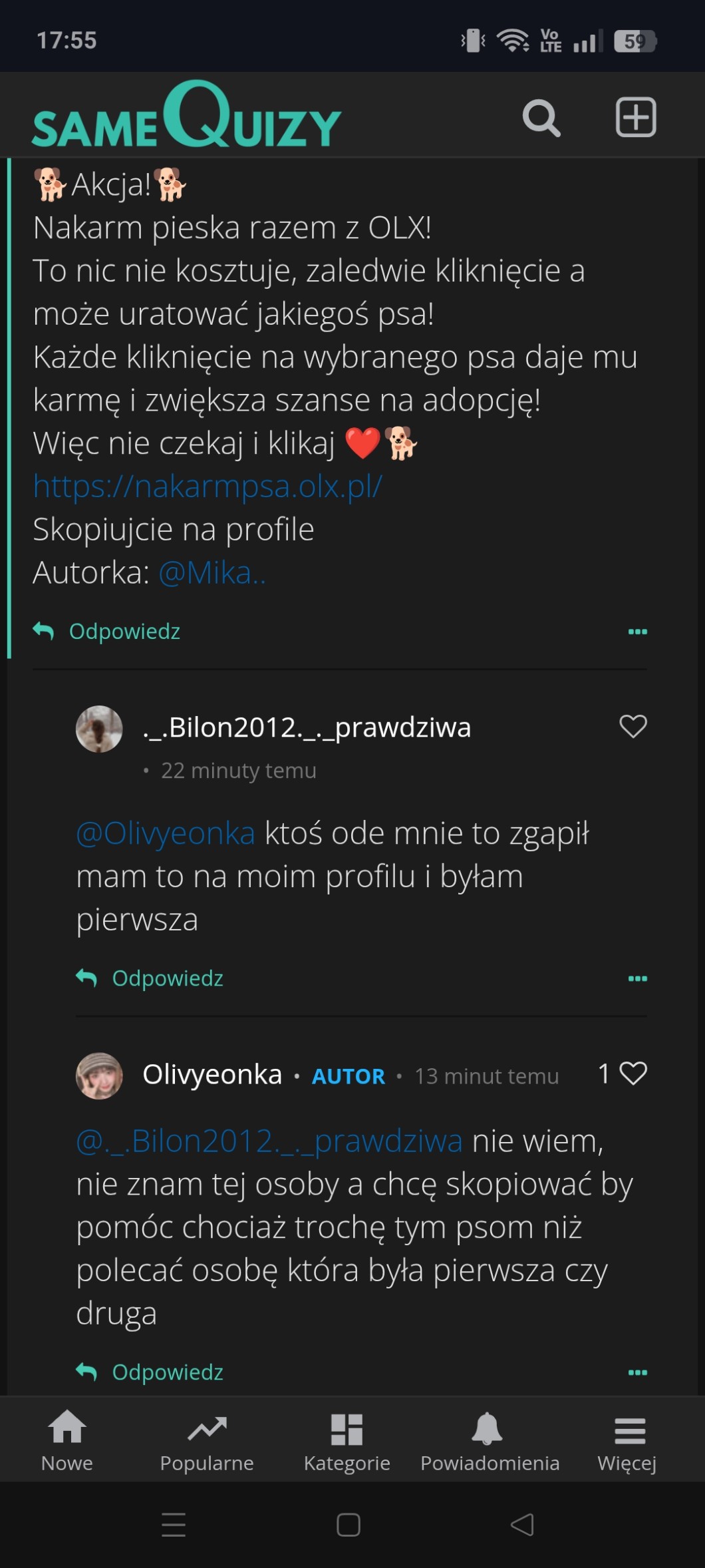
Task: Like the Bilon2012 prawdziwa comment
Action: tap(633, 726)
